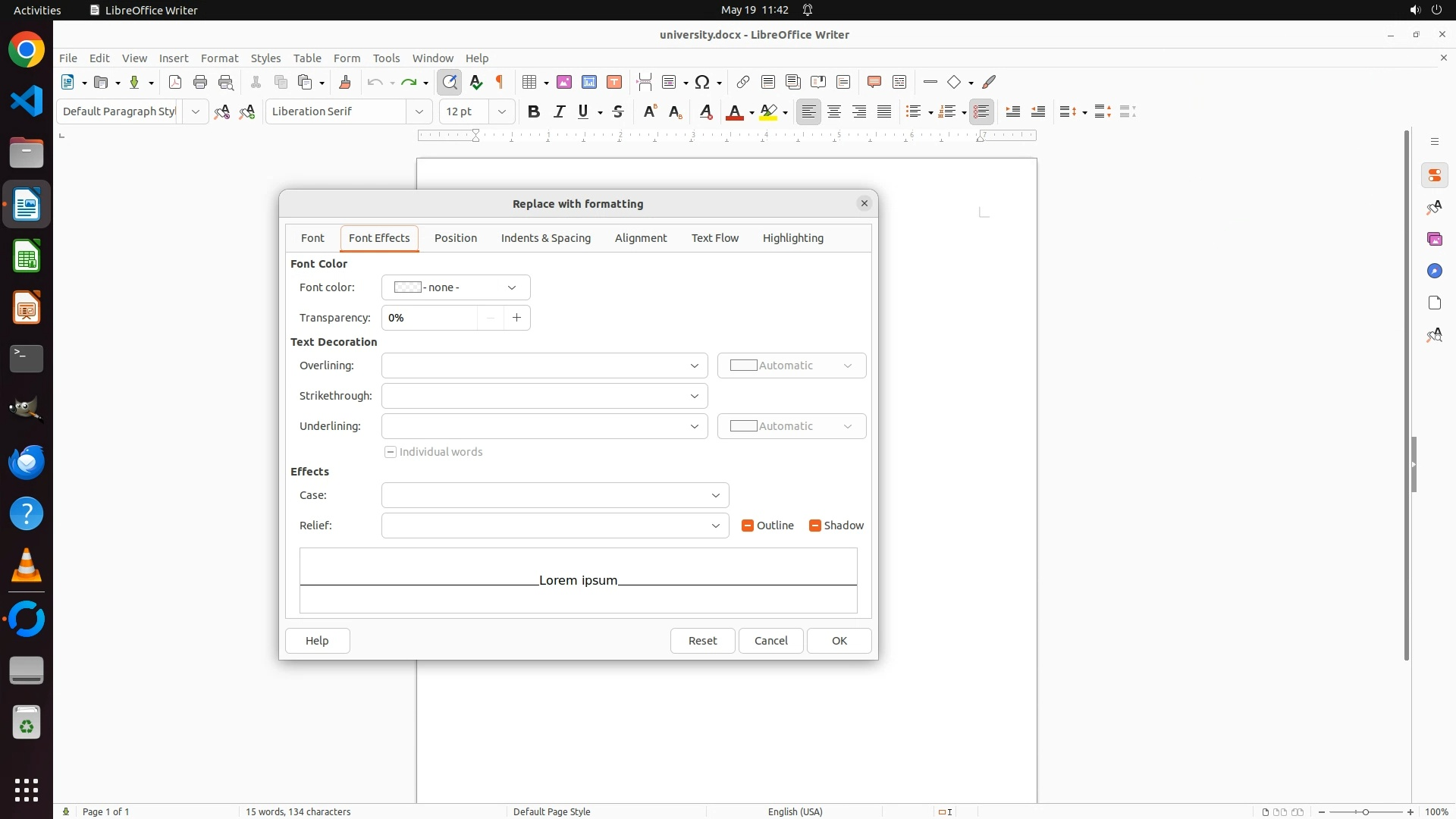Click the Reset button
Screen dimensions: 1456x819
(x=702, y=641)
